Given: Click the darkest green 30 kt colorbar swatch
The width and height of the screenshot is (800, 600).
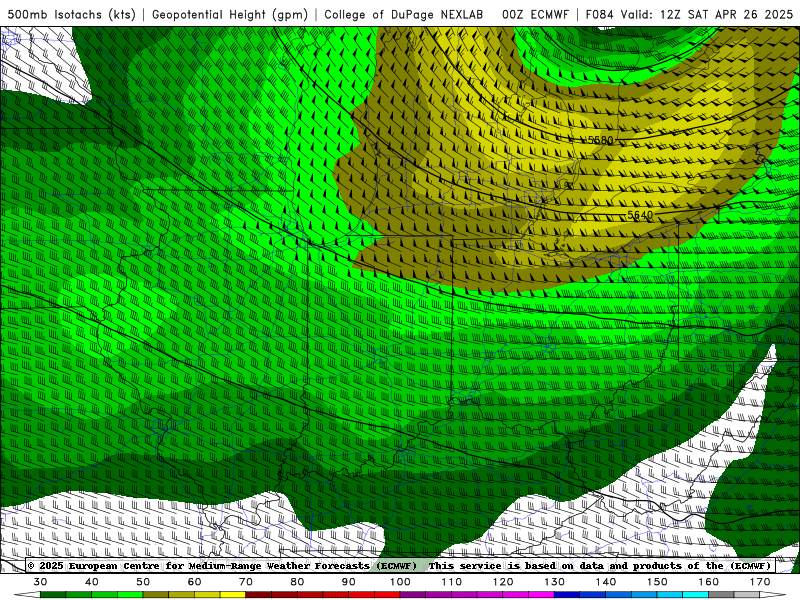Looking at the screenshot, I should 53,595.
